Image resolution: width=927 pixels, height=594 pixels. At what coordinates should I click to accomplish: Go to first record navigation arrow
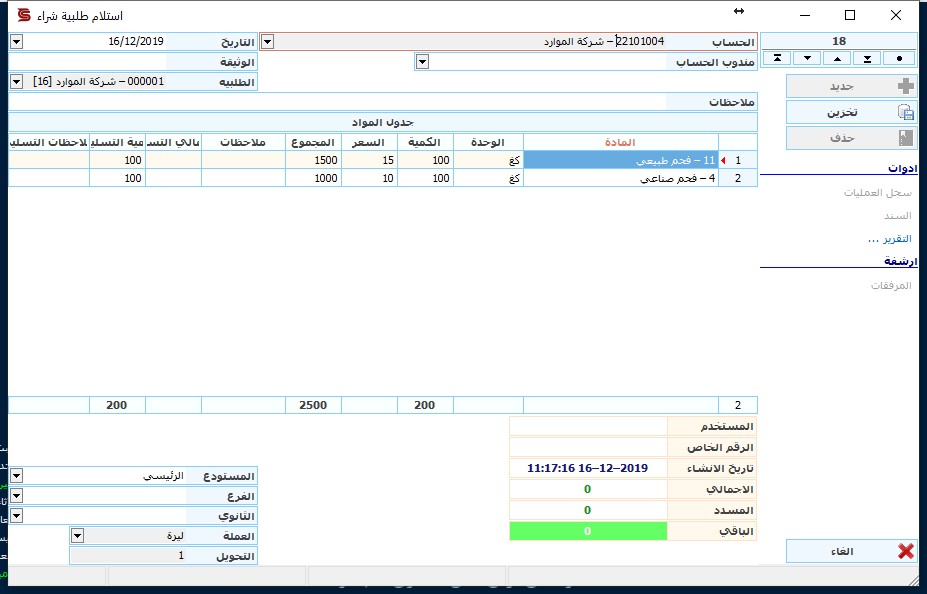coord(777,58)
